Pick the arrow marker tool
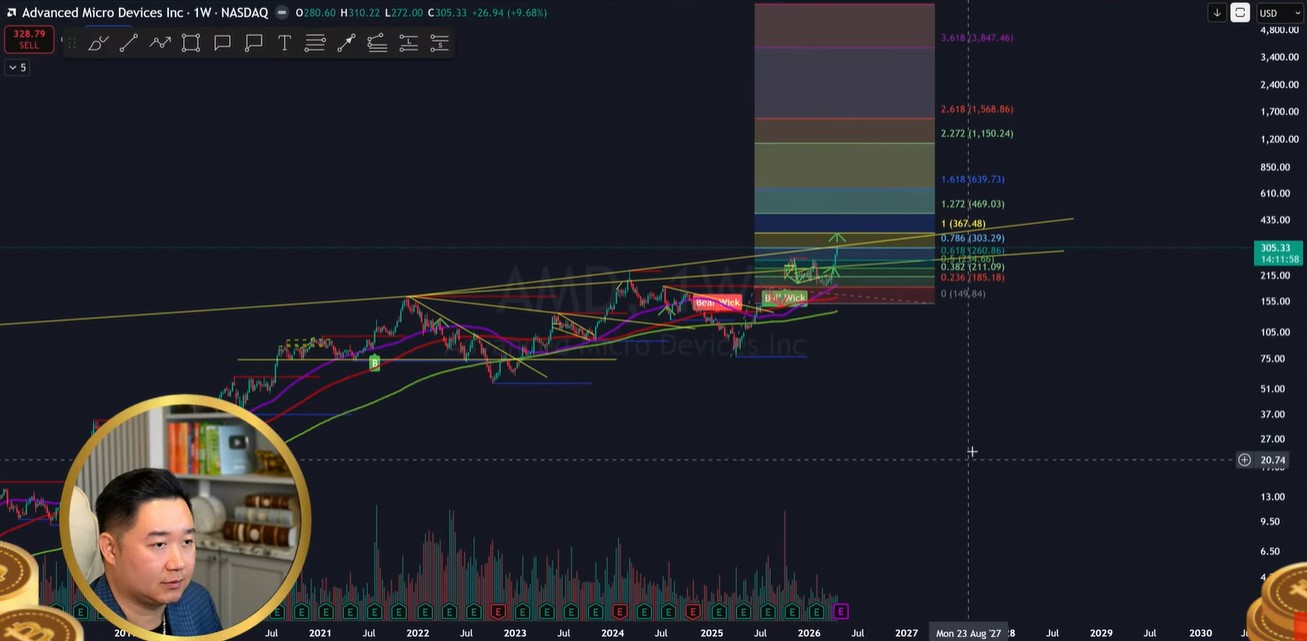The height and width of the screenshot is (641, 1307). [346, 43]
